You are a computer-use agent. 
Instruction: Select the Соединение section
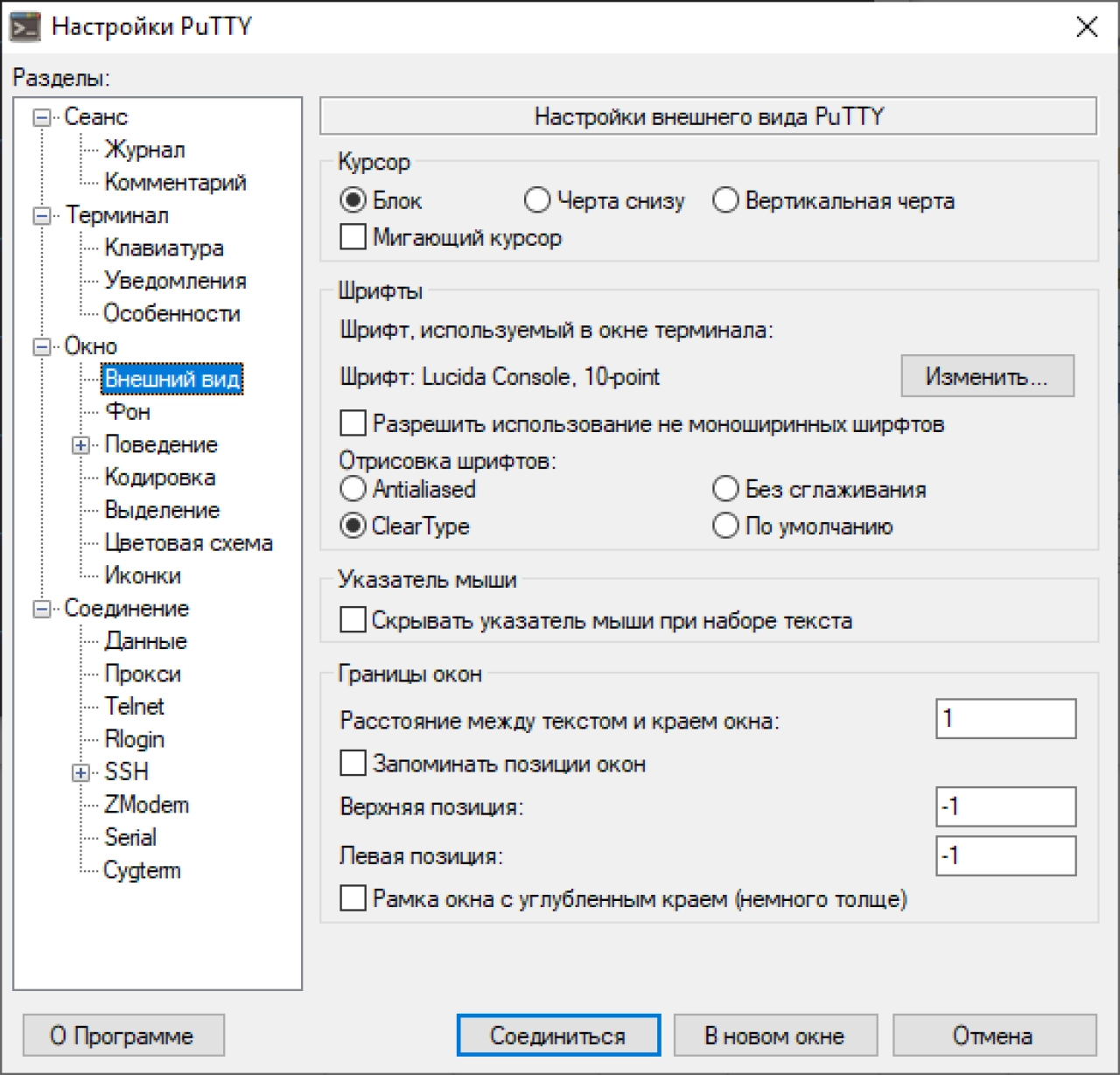click(127, 608)
